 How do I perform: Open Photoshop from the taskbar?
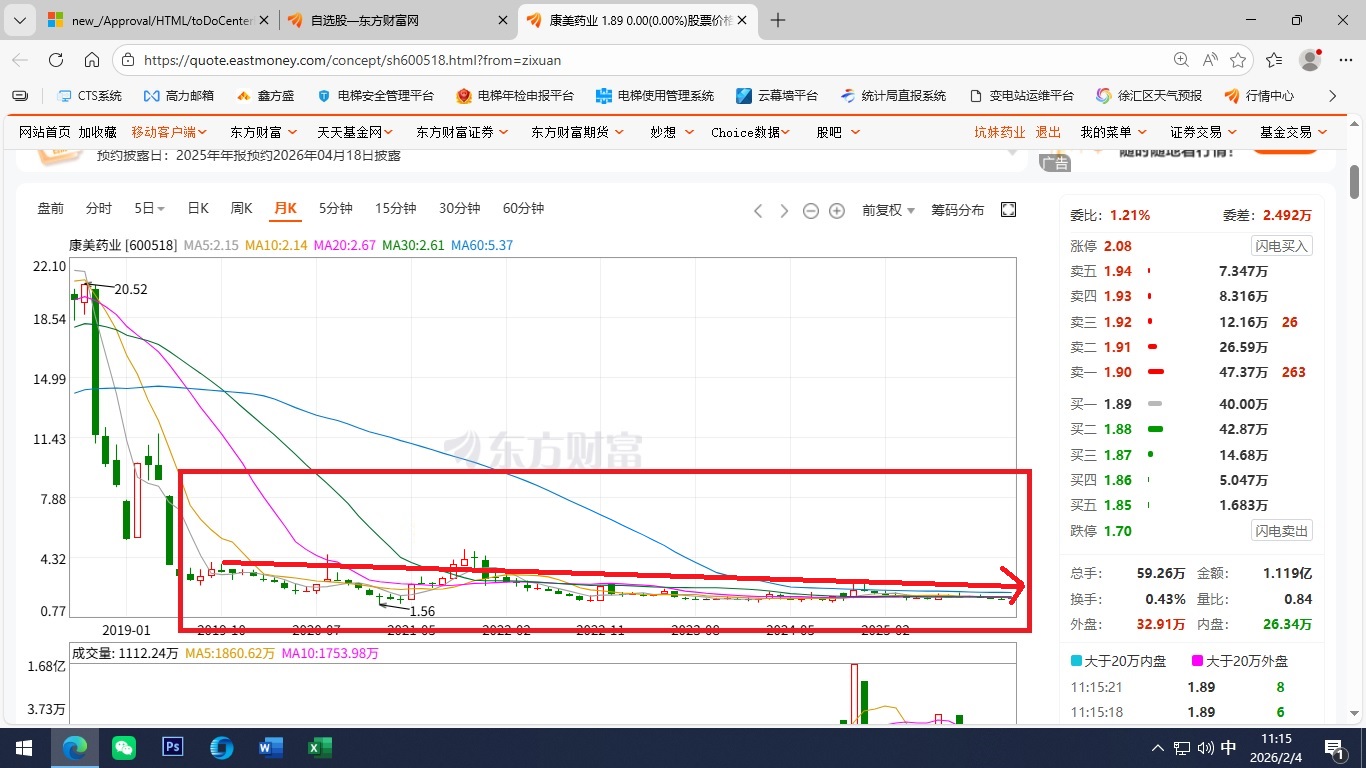172,747
